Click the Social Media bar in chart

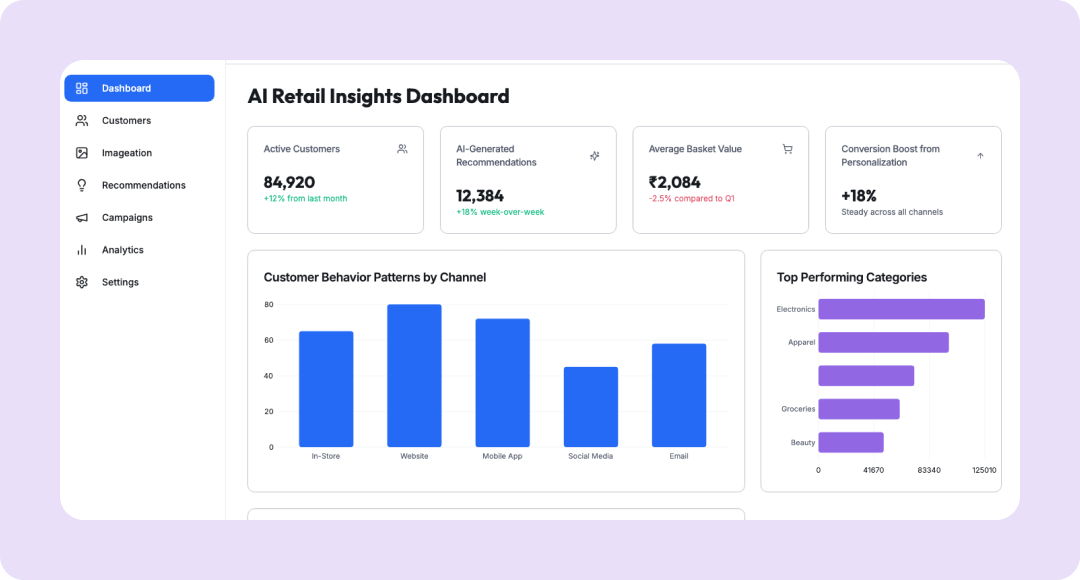click(591, 407)
